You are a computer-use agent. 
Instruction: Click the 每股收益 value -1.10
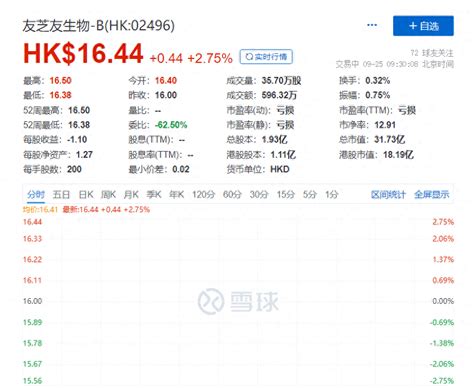(77, 139)
